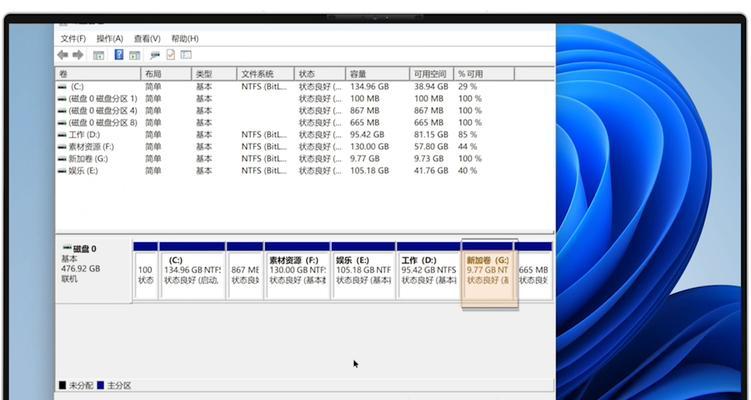Select 新加卷 (G:) volume name in the list
Image resolution: width=751 pixels, height=400 pixels.
pyautogui.click(x=88, y=159)
